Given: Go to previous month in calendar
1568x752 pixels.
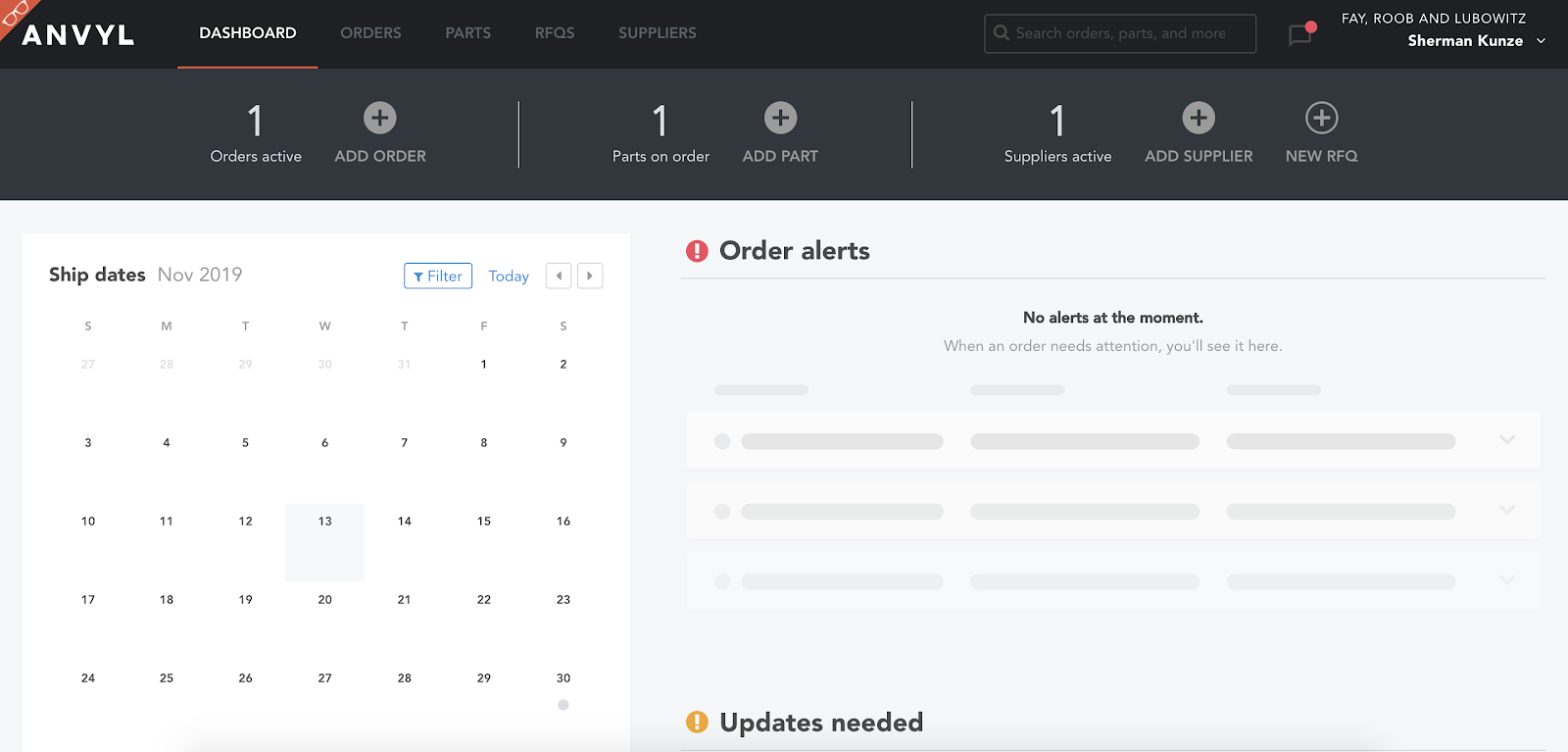Looking at the screenshot, I should [x=559, y=276].
